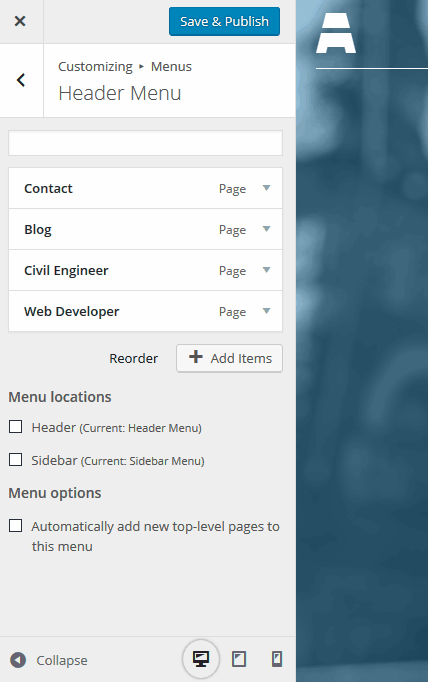Click the Save & Publish button
Viewport: 428px width, 682px height.
tap(224, 21)
